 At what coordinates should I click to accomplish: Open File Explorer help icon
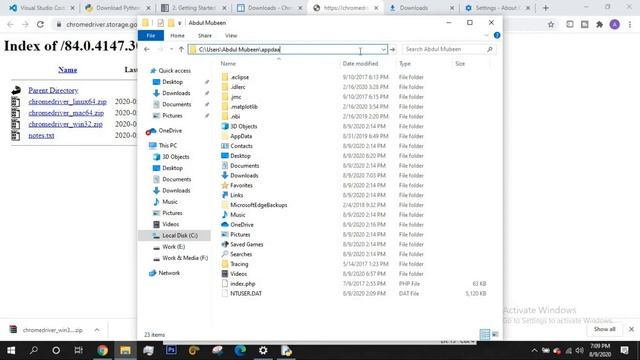(x=497, y=36)
